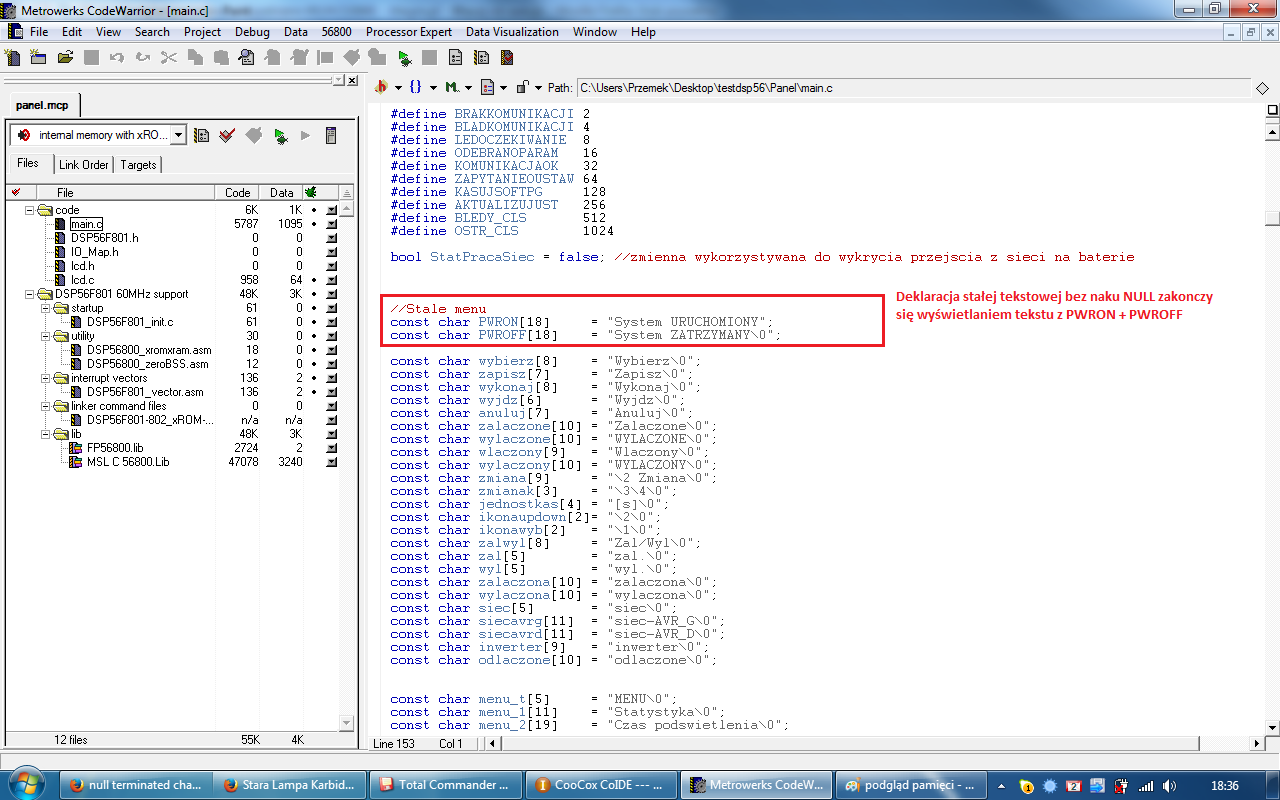This screenshot has height=800, width=1280.
Task: Select DSP56800_zeroBSS.asm file
Action: pos(149,364)
